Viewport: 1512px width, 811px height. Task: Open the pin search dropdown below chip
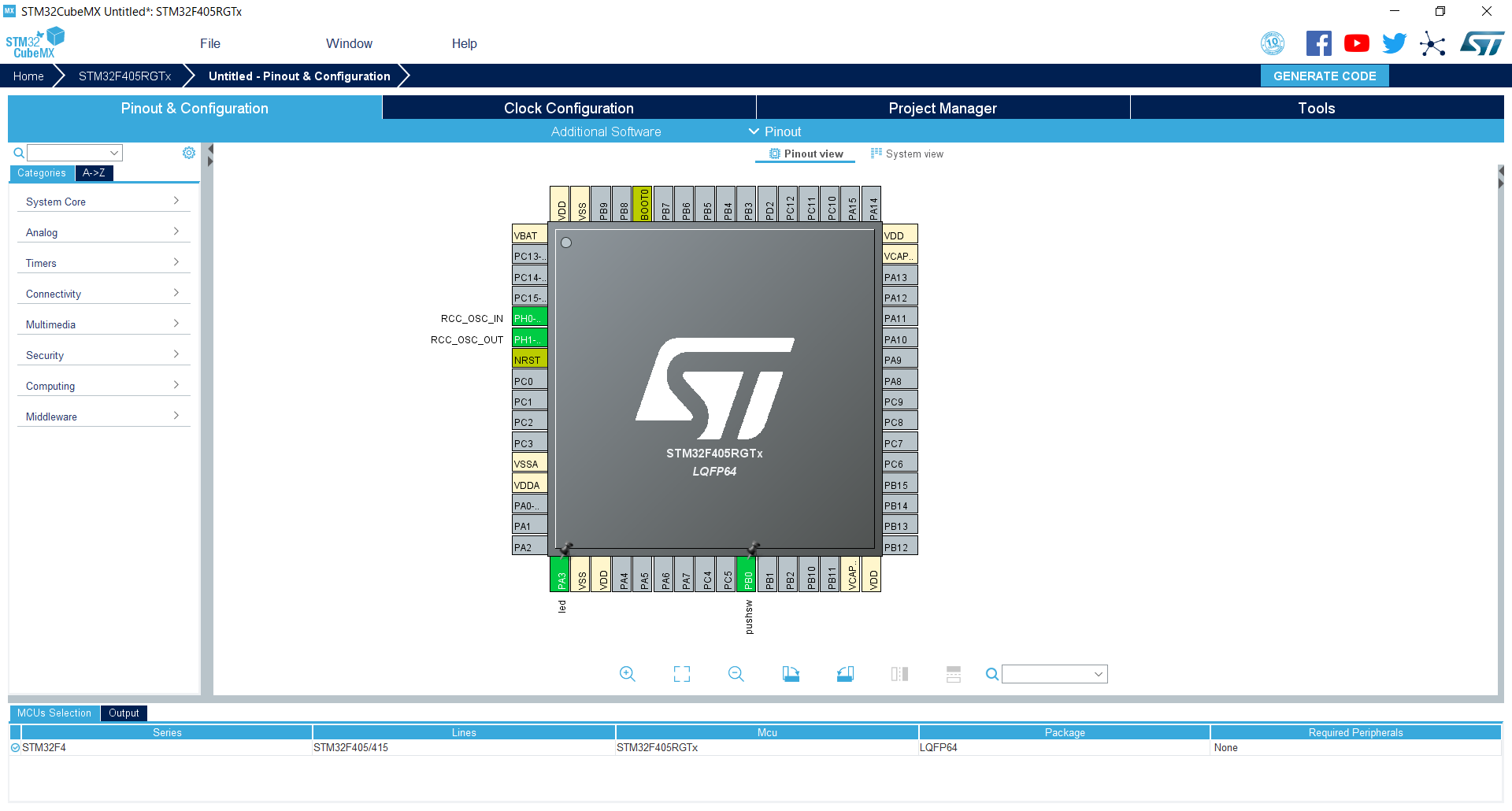click(x=1098, y=674)
